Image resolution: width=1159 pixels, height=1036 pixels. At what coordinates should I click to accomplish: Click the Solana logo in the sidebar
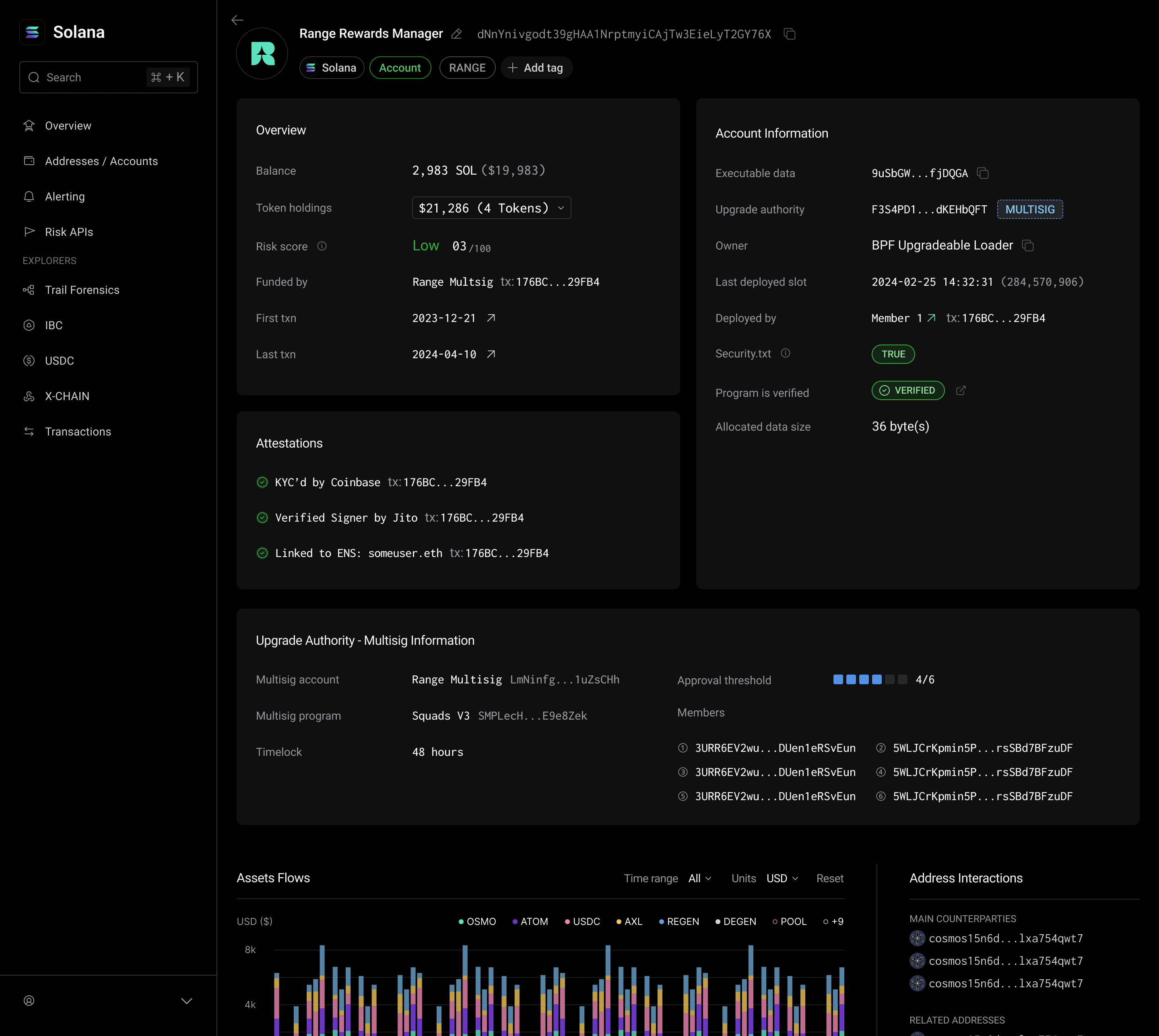[x=33, y=33]
